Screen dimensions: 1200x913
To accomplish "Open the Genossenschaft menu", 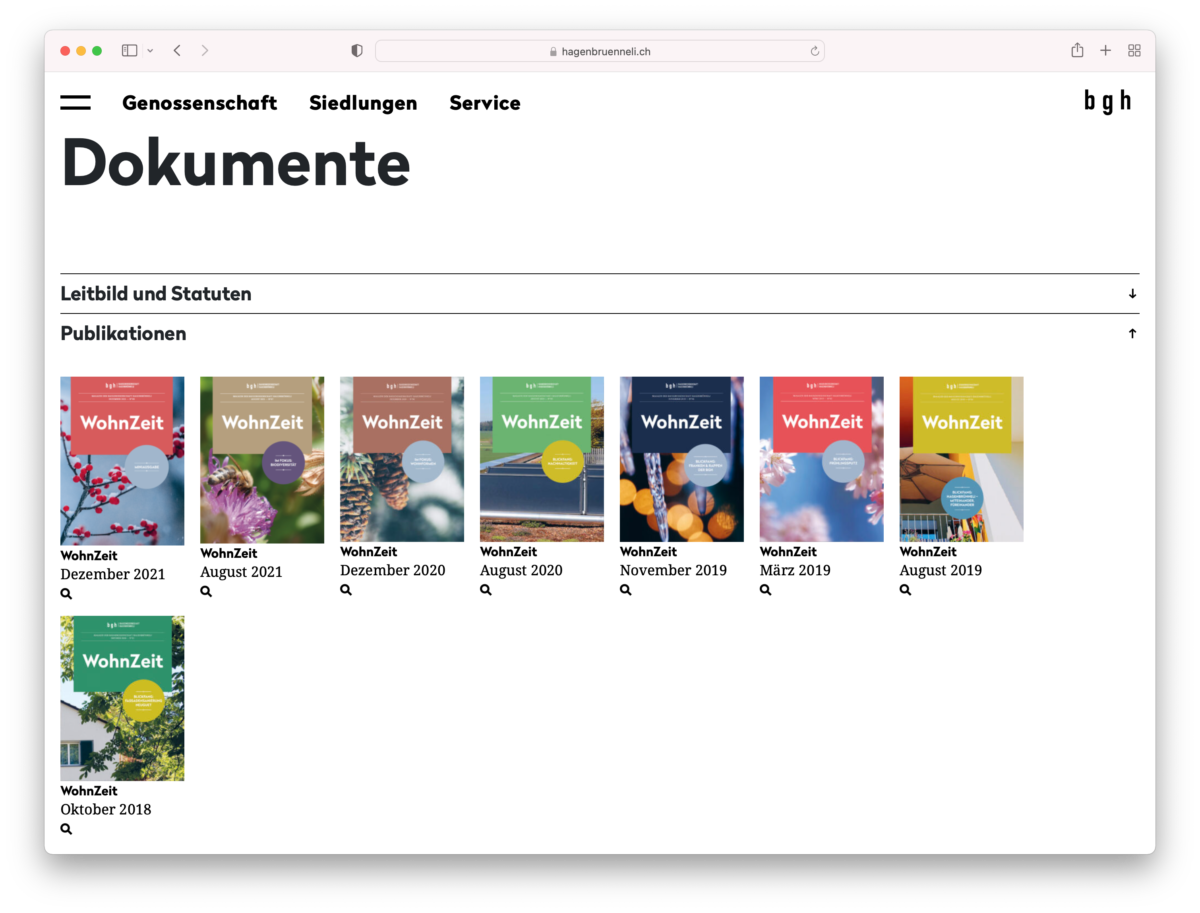I will pos(199,103).
